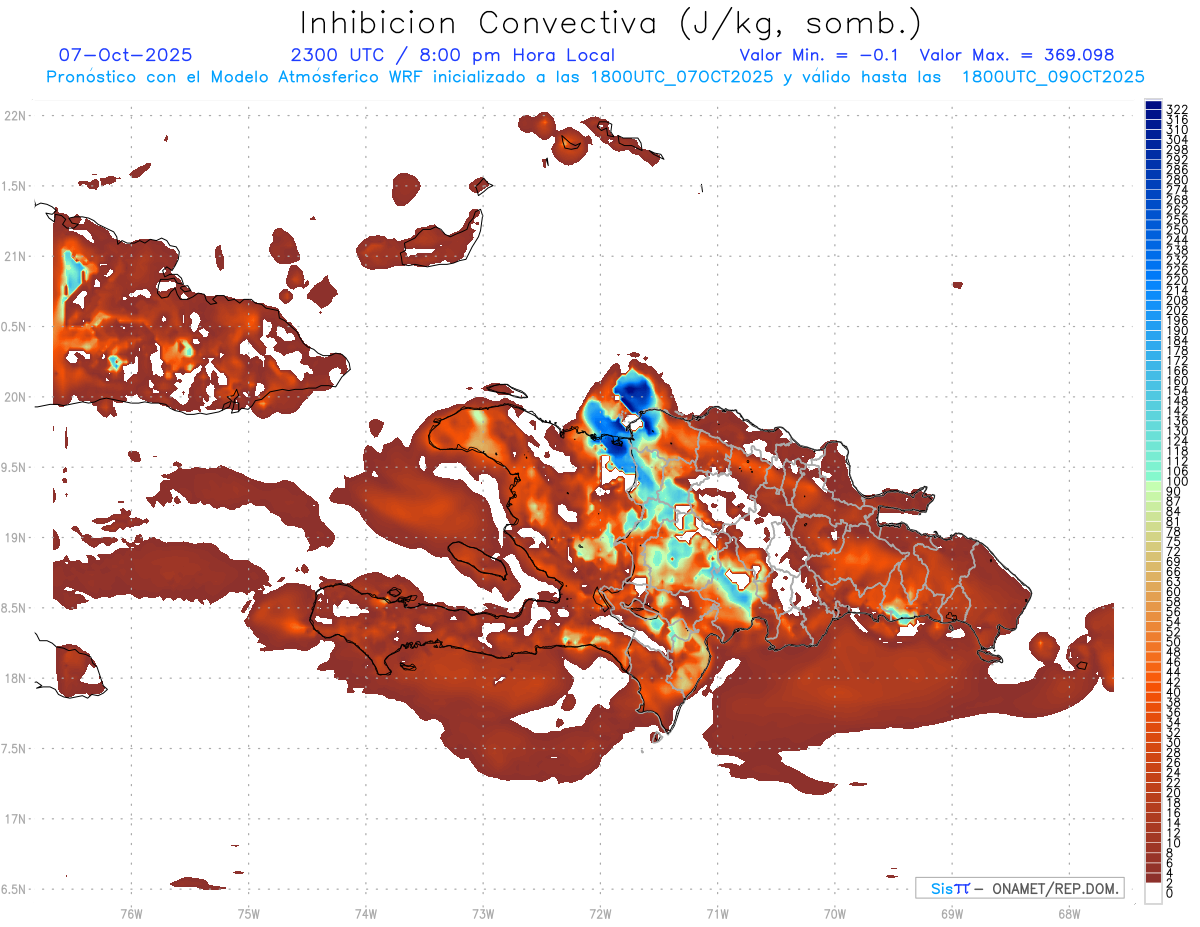This screenshot has width=1200, height=927.
Task: Click the 68W longitude axis label
Action: pos(1068,913)
